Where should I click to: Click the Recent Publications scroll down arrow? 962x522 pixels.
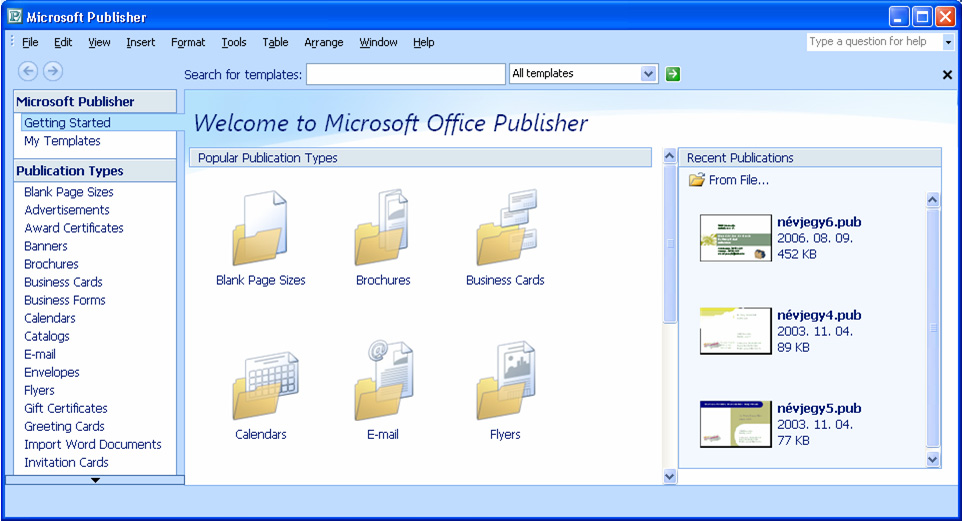click(933, 459)
